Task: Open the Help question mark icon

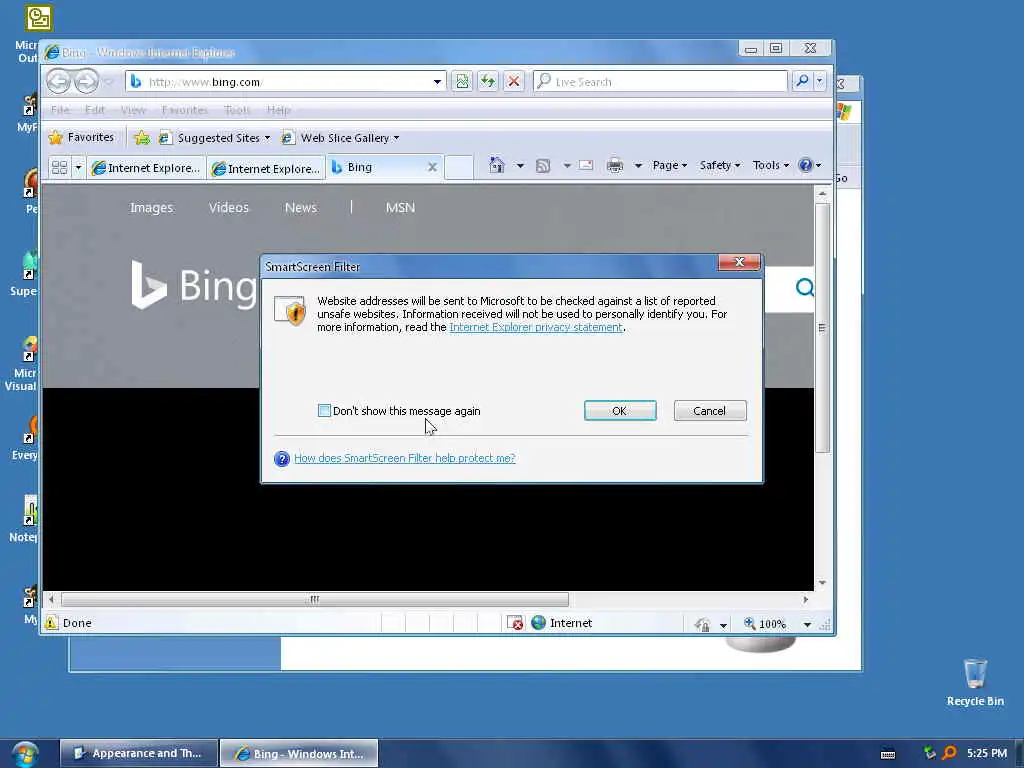Action: [x=805, y=165]
